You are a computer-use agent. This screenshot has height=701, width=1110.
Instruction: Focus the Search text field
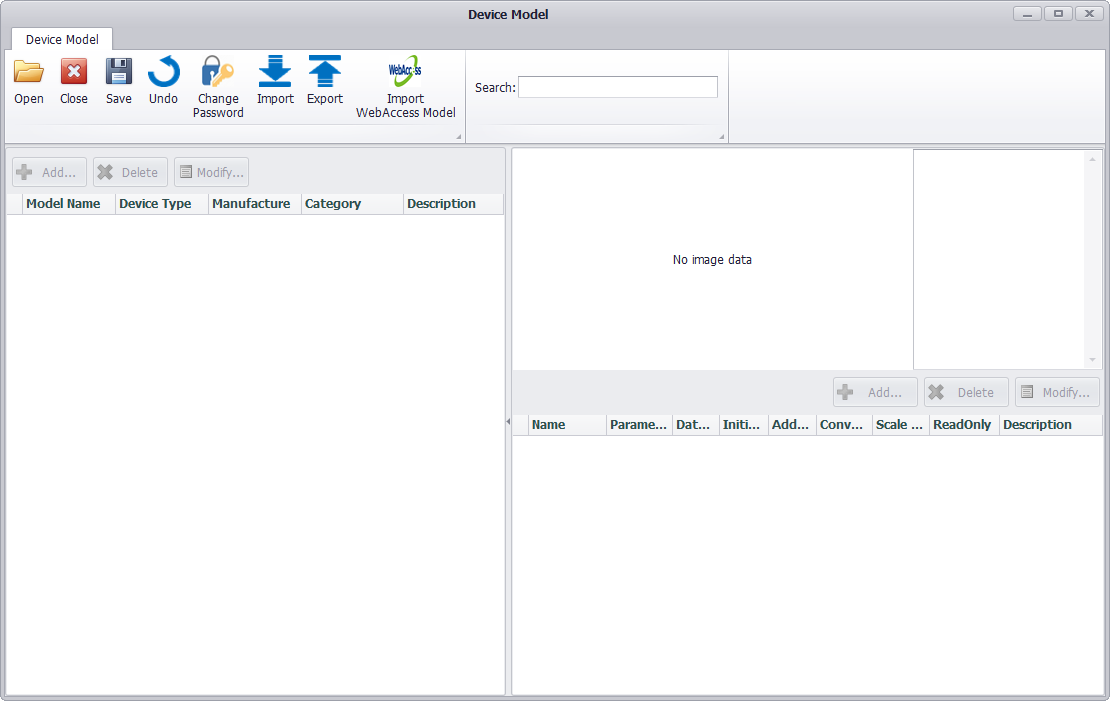[x=617, y=88]
